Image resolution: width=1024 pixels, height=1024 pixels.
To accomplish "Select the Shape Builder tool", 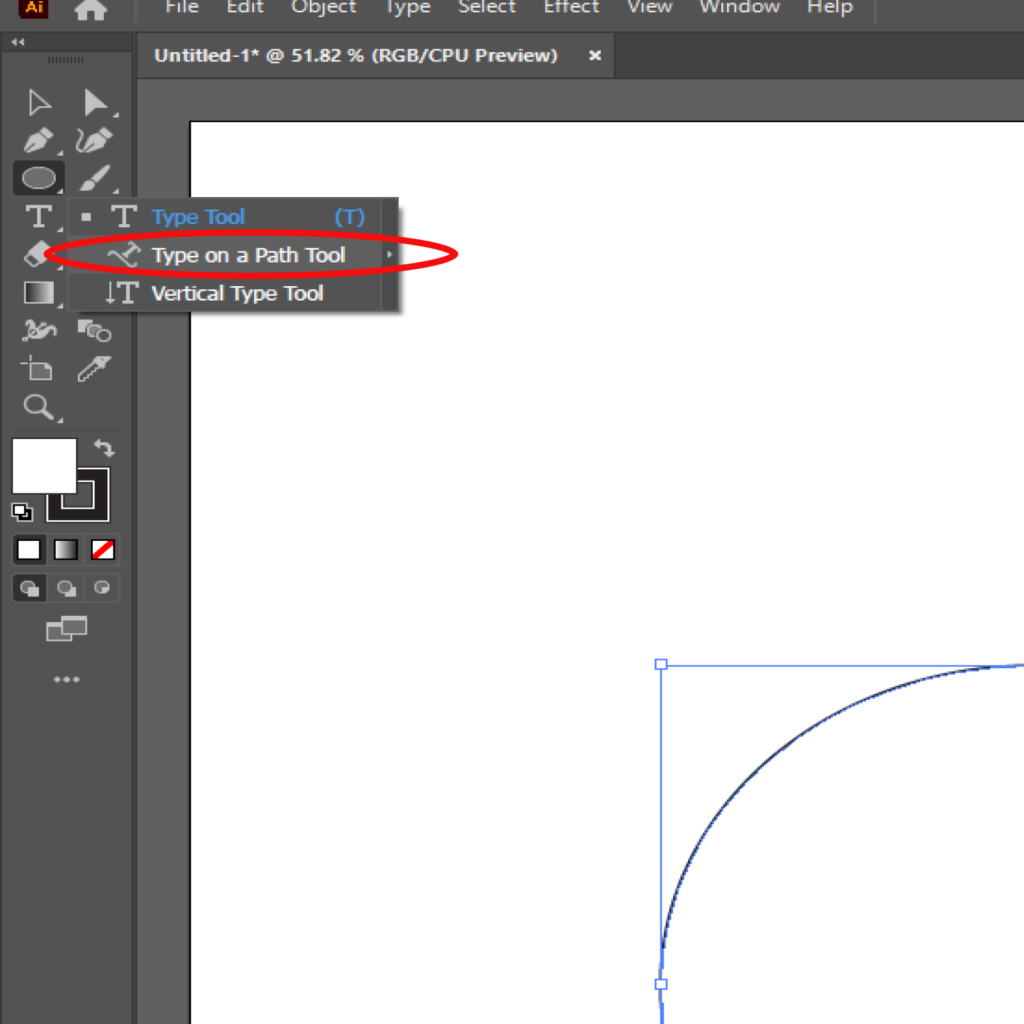I will pyautogui.click(x=95, y=330).
